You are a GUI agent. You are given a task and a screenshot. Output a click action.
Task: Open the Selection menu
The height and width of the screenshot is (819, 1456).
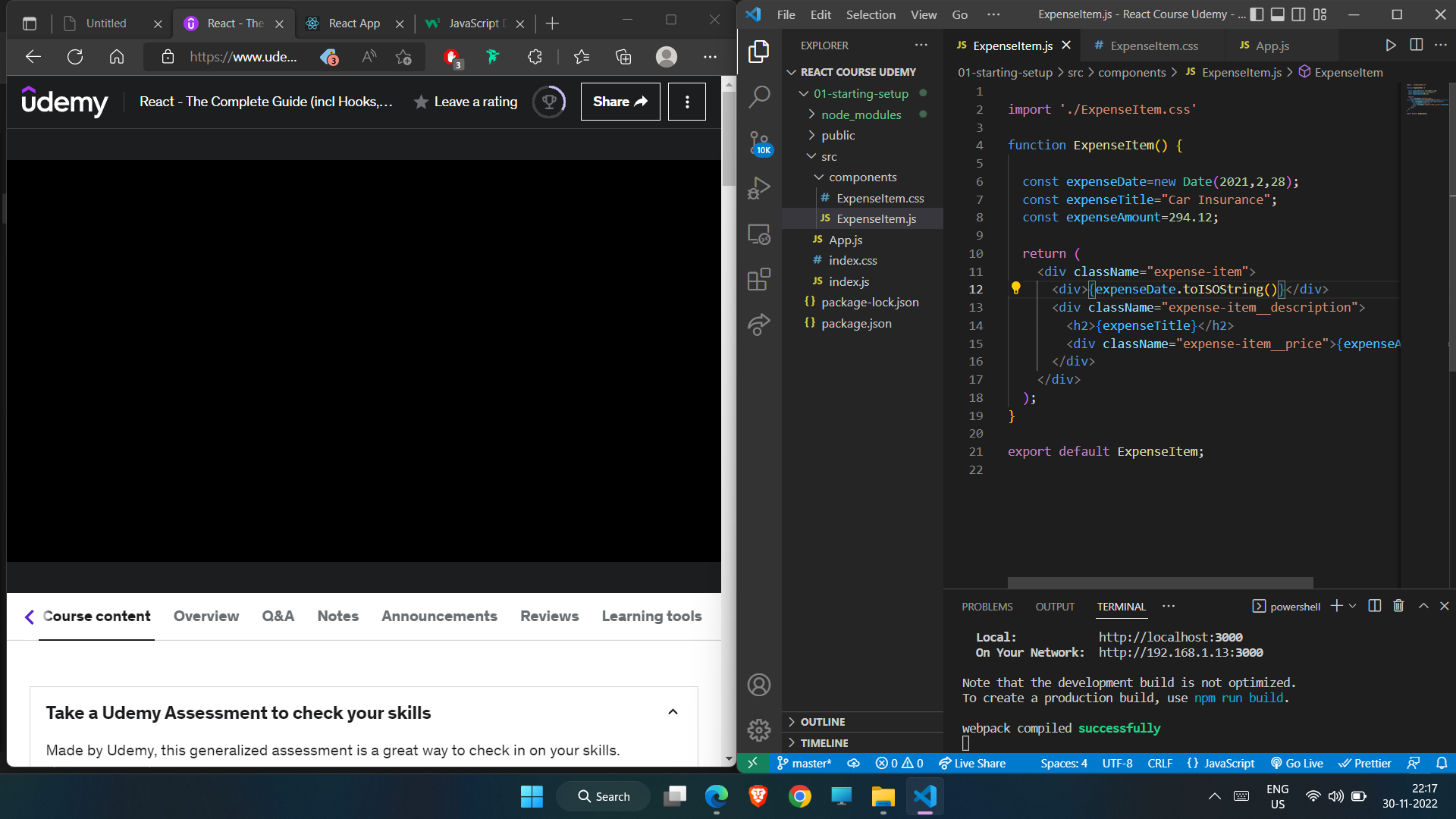click(x=871, y=14)
